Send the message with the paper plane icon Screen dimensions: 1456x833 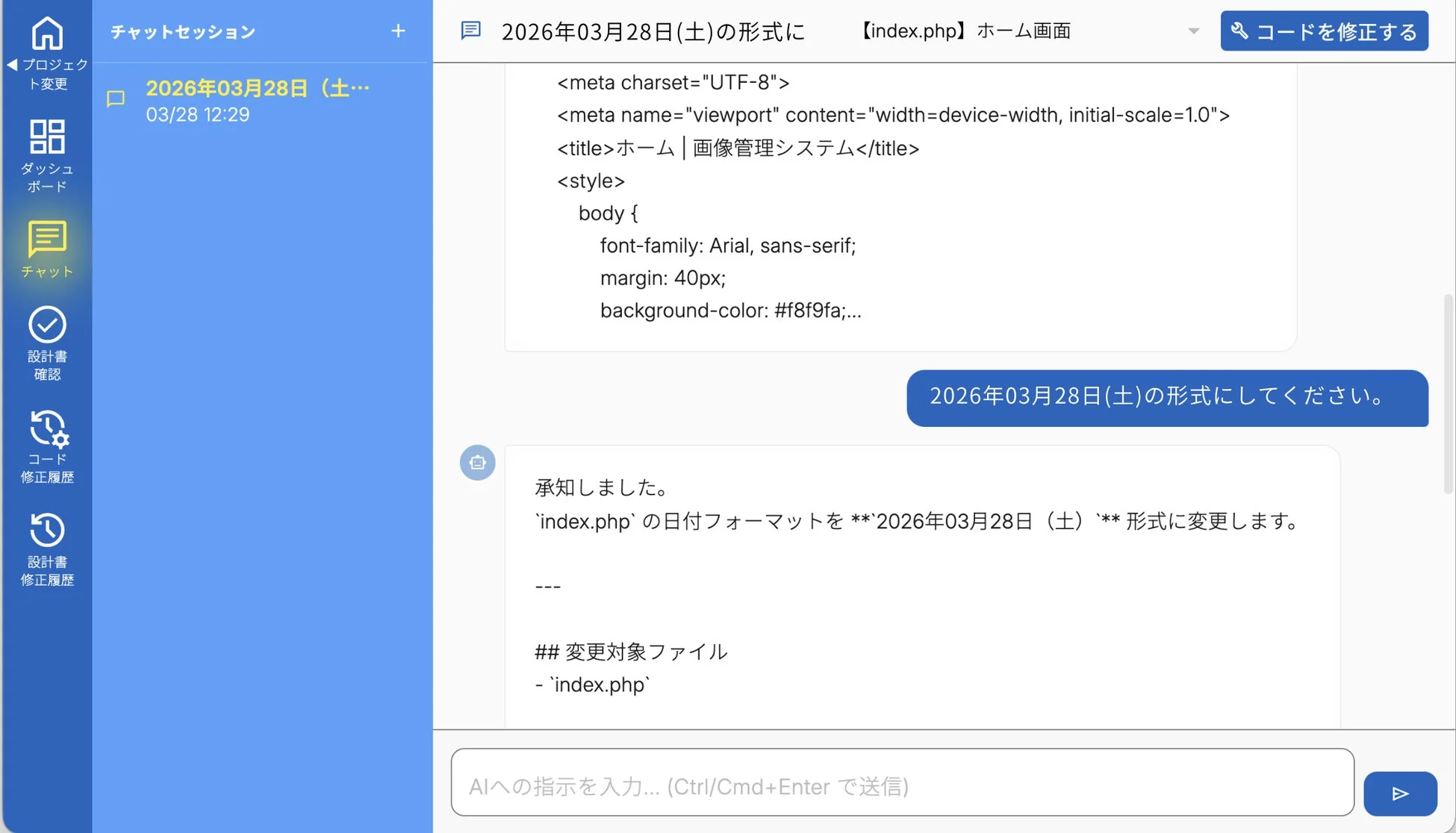pos(1400,793)
